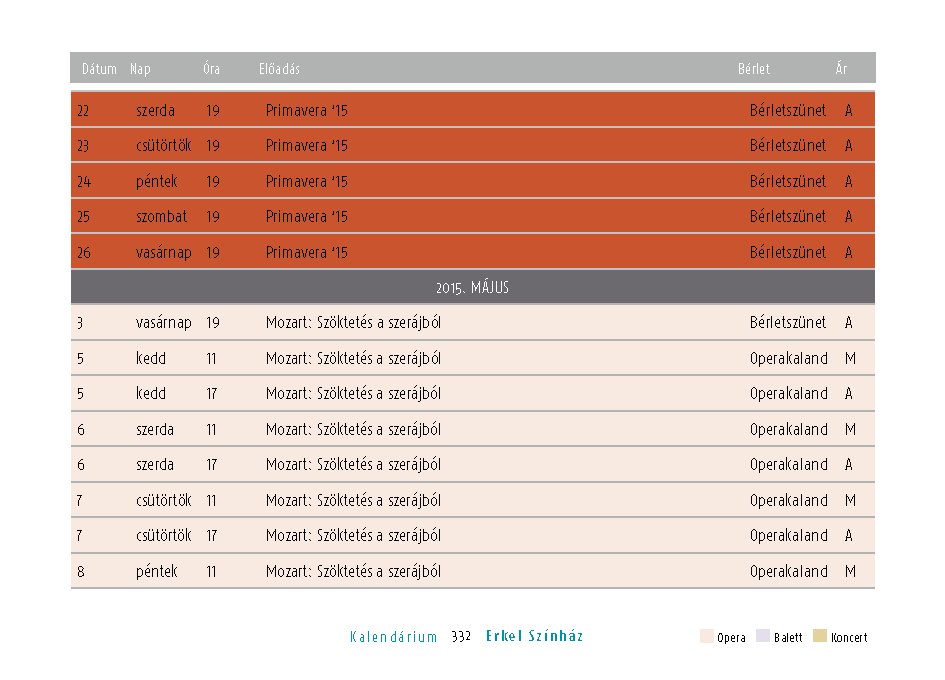Click the Nap column header
Viewport: 945px width, 680px height.
tap(140, 69)
